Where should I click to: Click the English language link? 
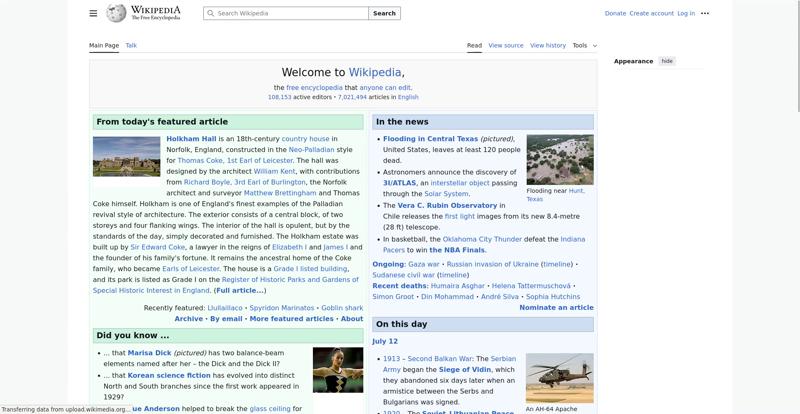408,97
